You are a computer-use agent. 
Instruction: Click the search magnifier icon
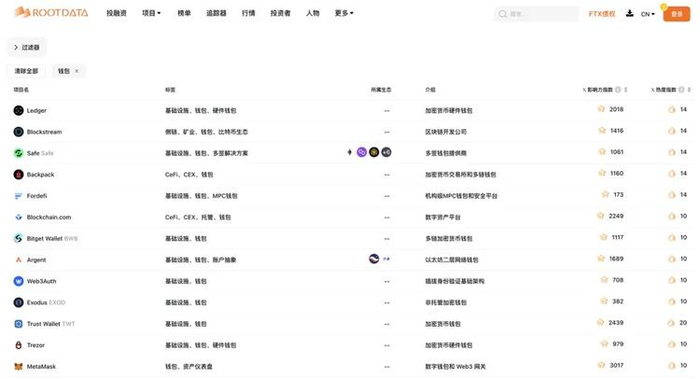(x=503, y=14)
